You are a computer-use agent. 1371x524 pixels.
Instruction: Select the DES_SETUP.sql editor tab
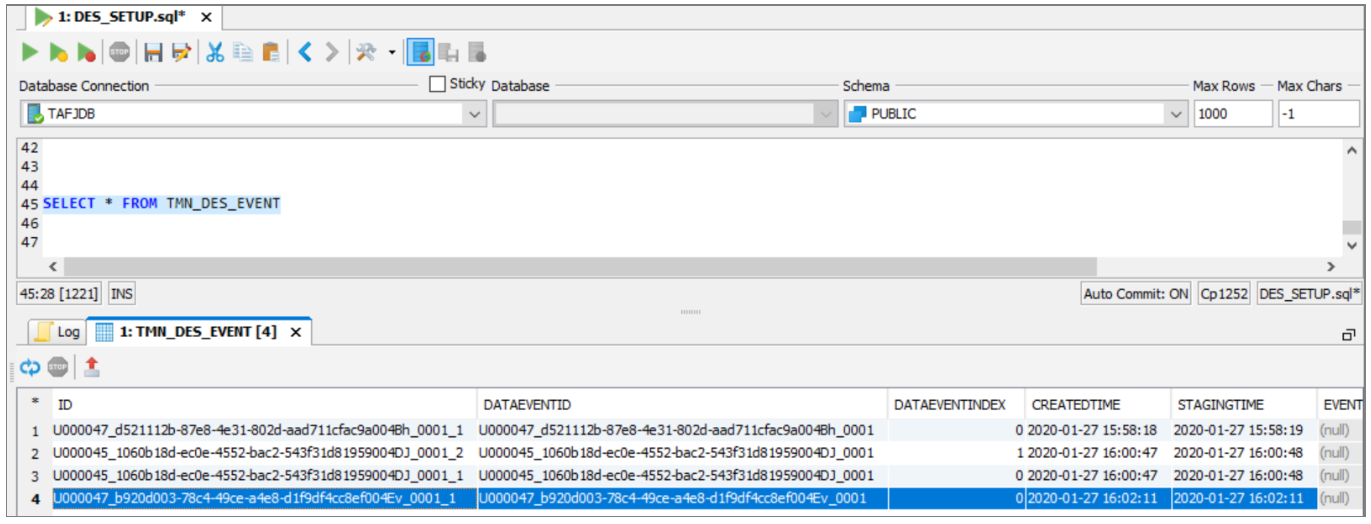click(x=123, y=17)
